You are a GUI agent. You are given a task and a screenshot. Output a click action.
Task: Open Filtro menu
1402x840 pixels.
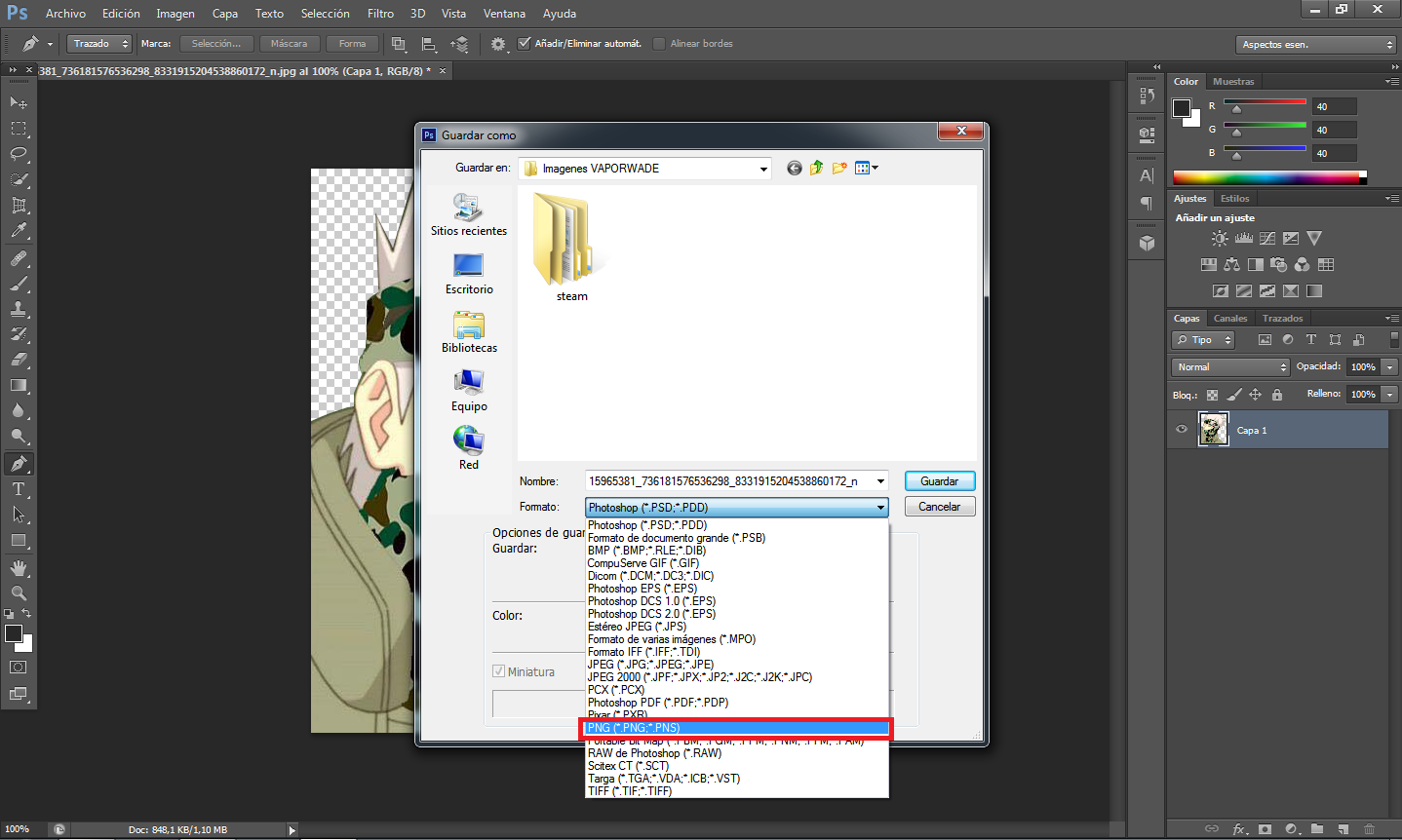pos(380,14)
